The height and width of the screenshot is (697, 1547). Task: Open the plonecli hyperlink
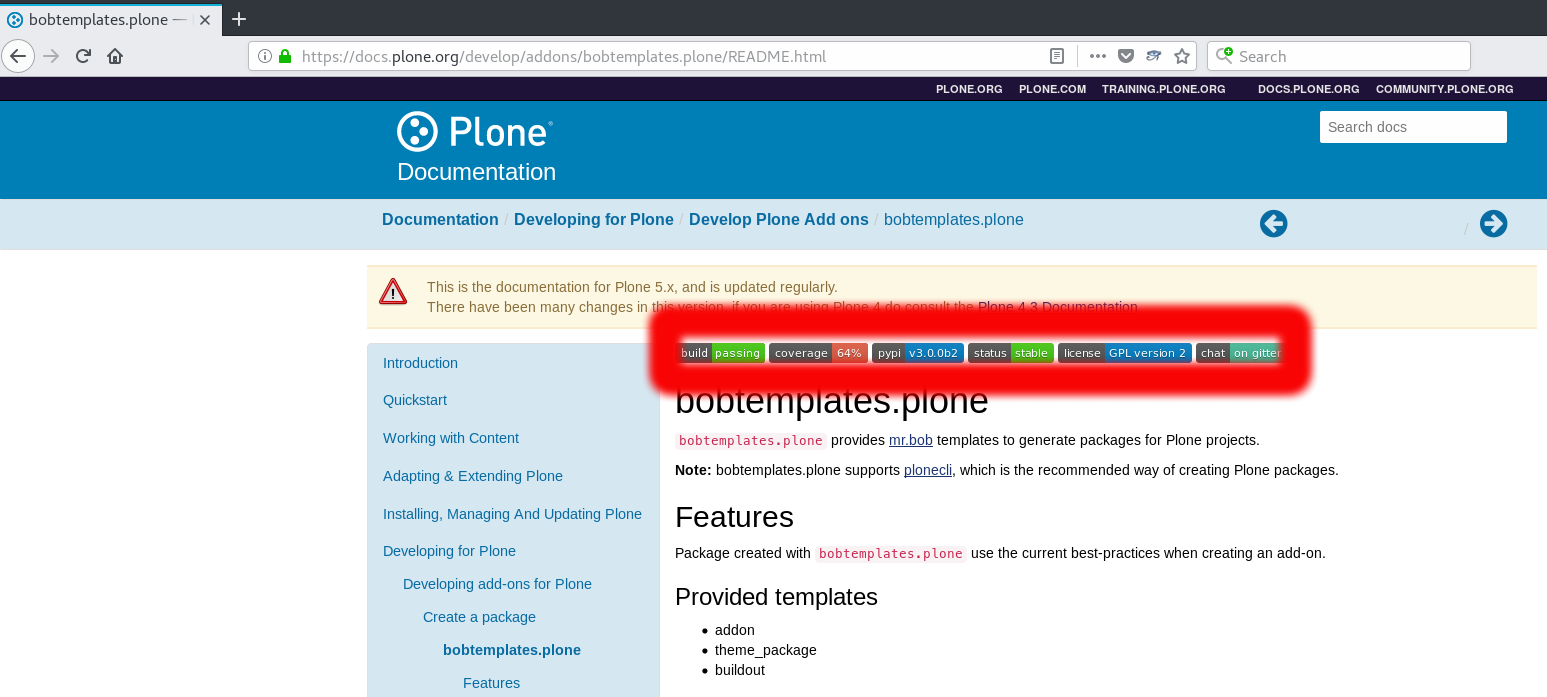(928, 470)
